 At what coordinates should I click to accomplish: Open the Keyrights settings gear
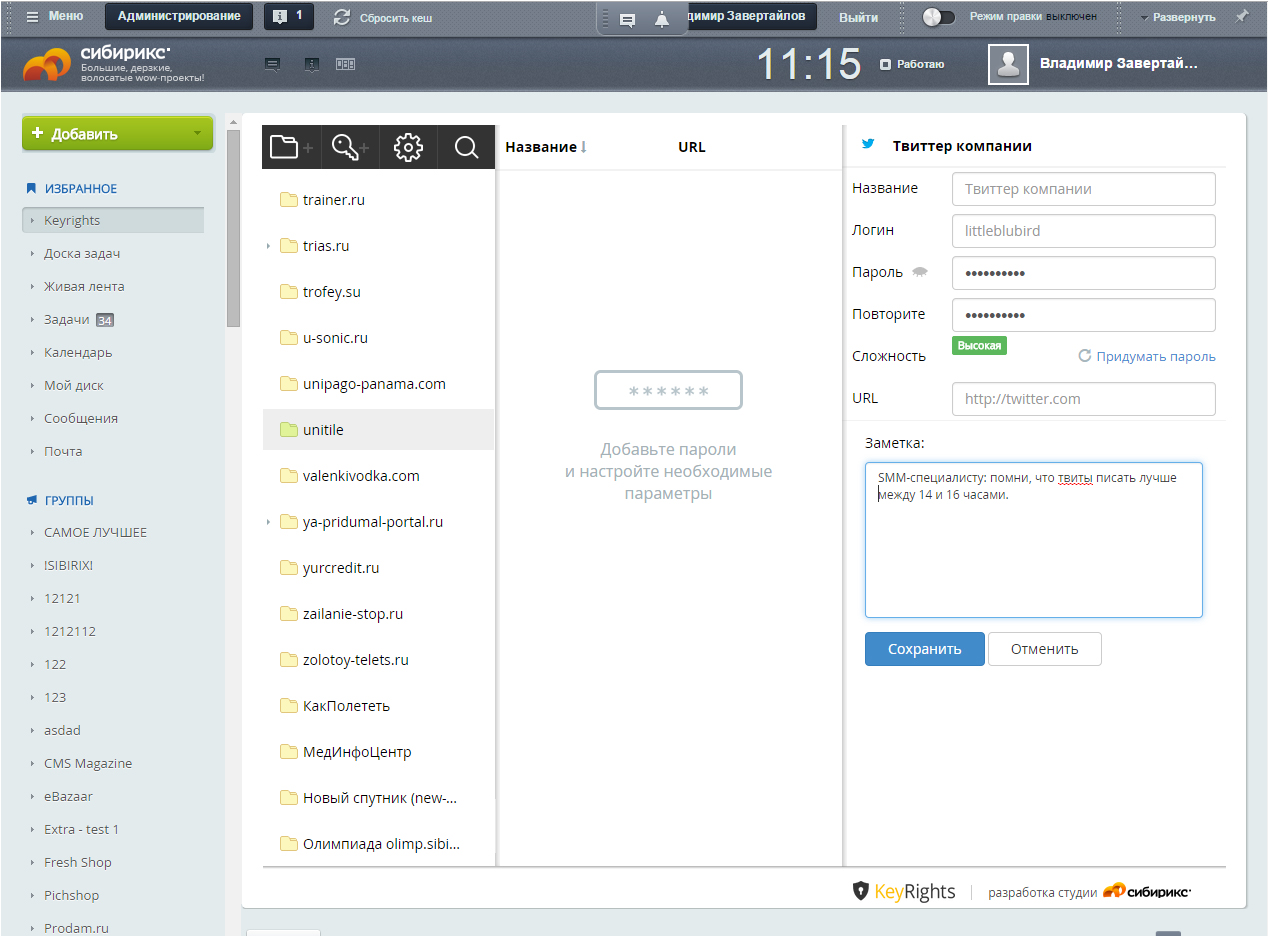(408, 148)
